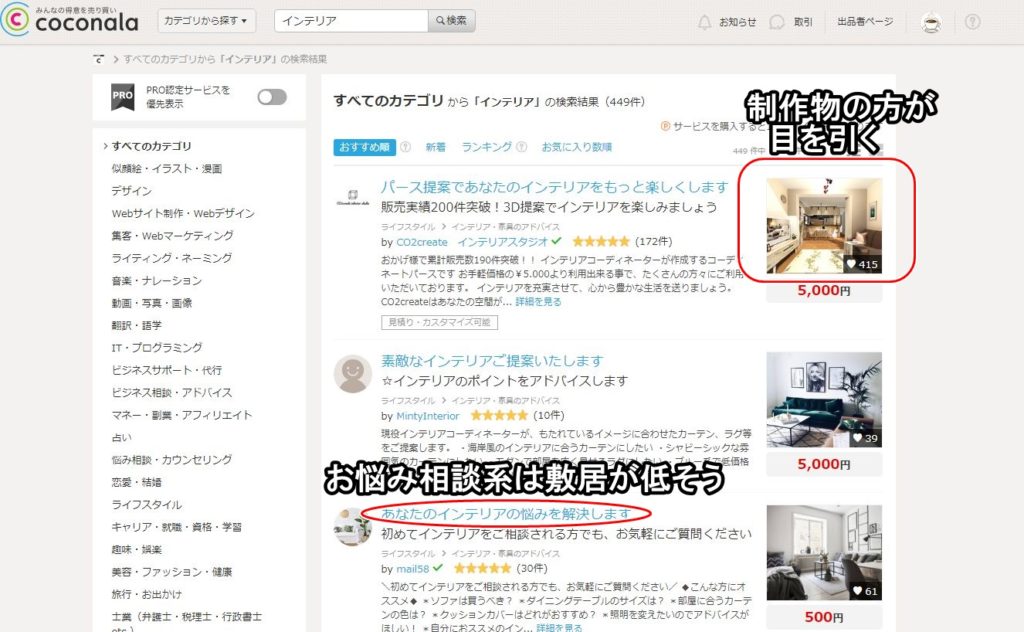Click the coconala logo

tap(70, 19)
